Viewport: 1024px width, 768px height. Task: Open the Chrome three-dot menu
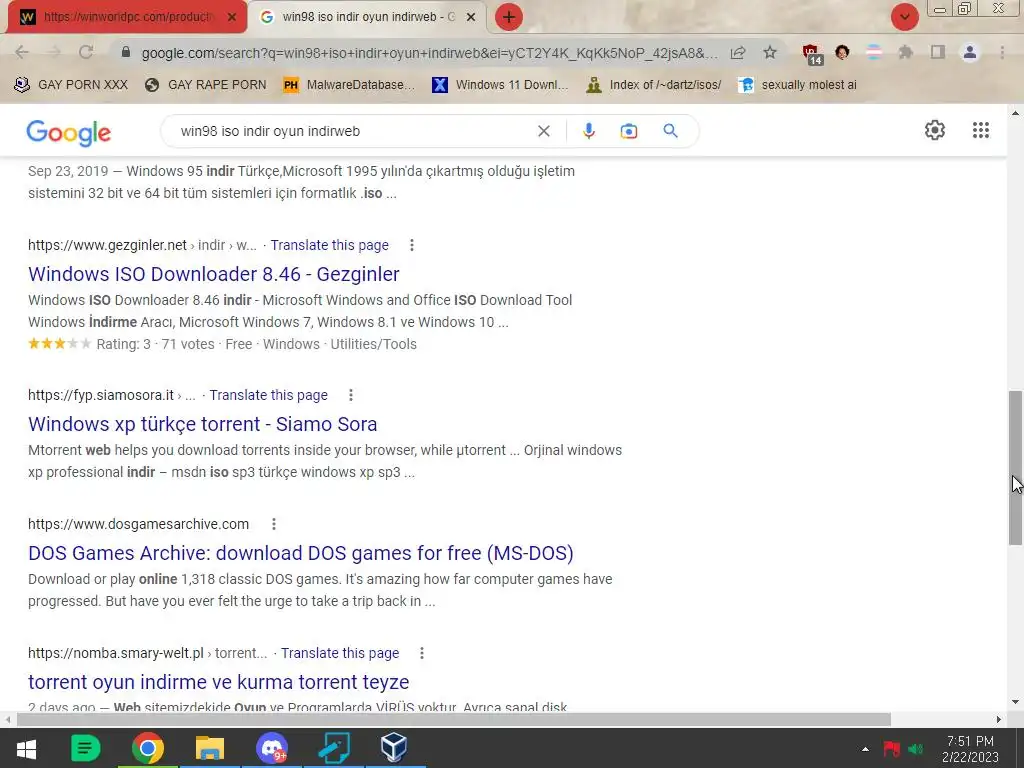pos(1002,52)
